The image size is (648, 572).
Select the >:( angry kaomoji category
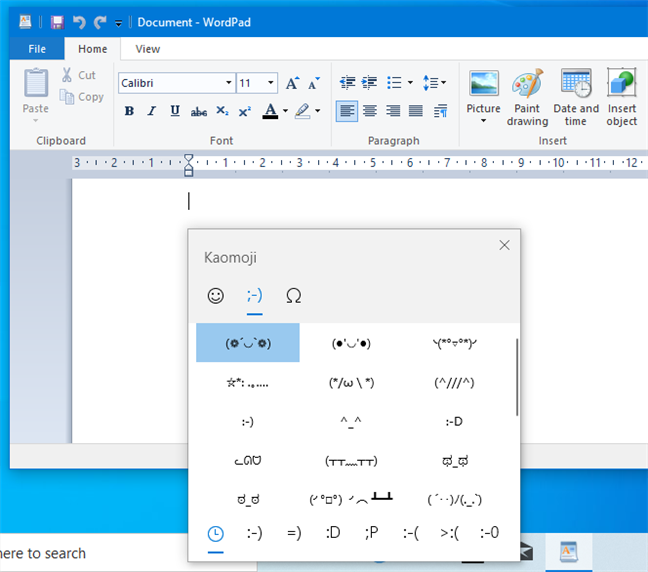449,533
